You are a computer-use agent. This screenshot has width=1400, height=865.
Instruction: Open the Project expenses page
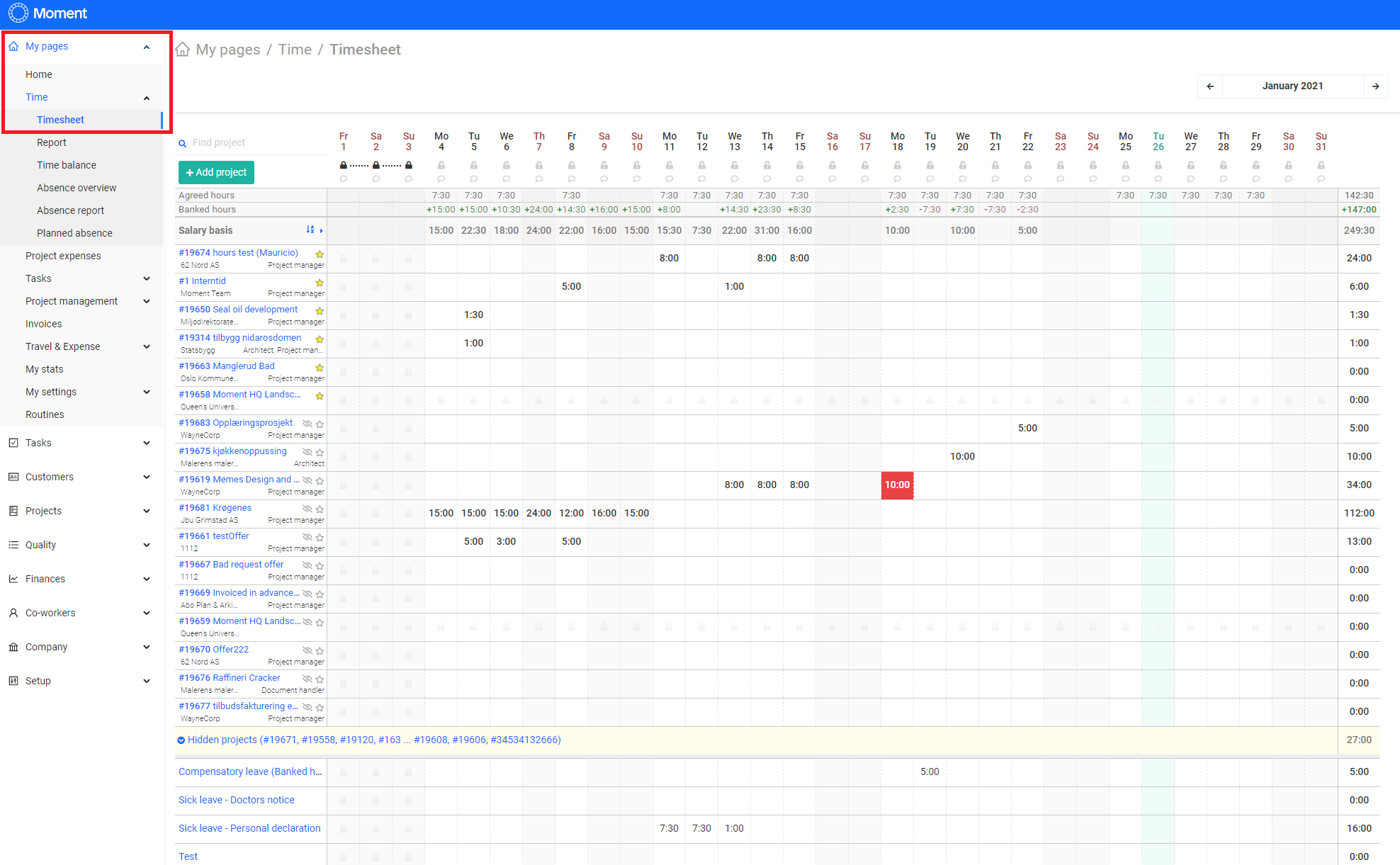63,256
